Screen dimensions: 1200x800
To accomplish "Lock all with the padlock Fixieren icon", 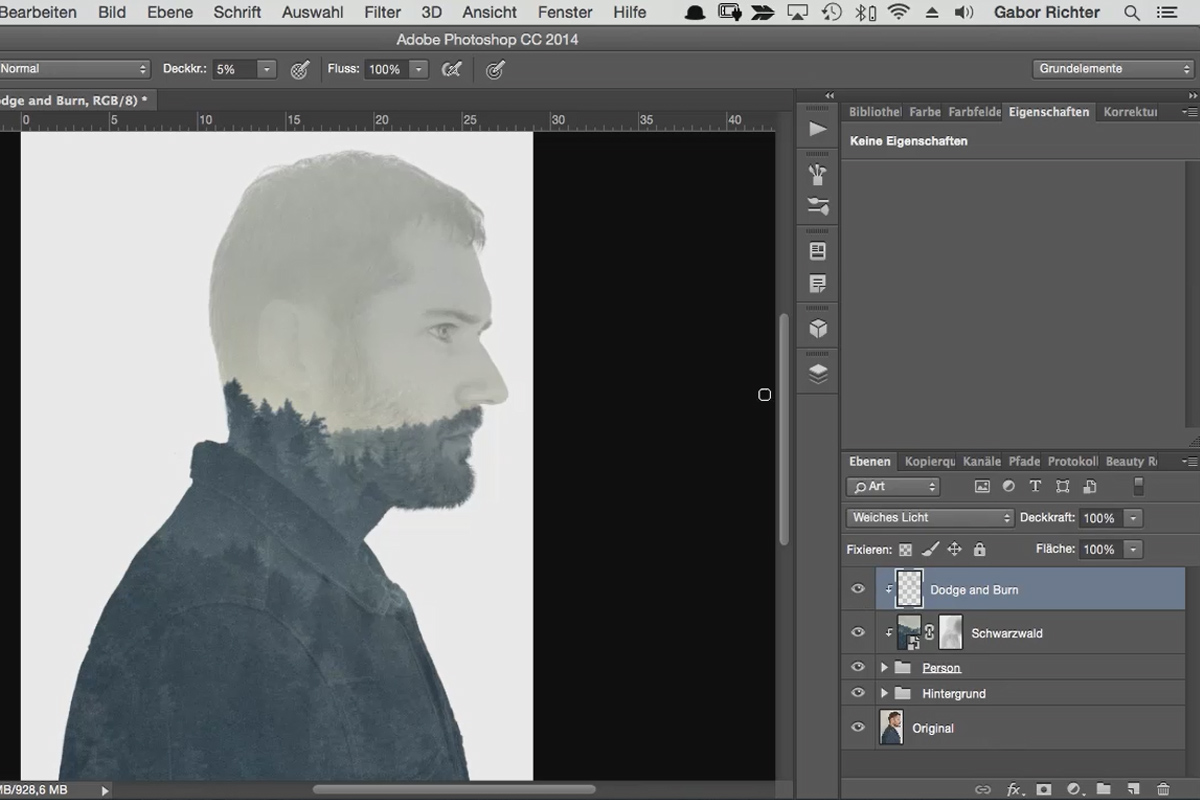I will [x=980, y=549].
